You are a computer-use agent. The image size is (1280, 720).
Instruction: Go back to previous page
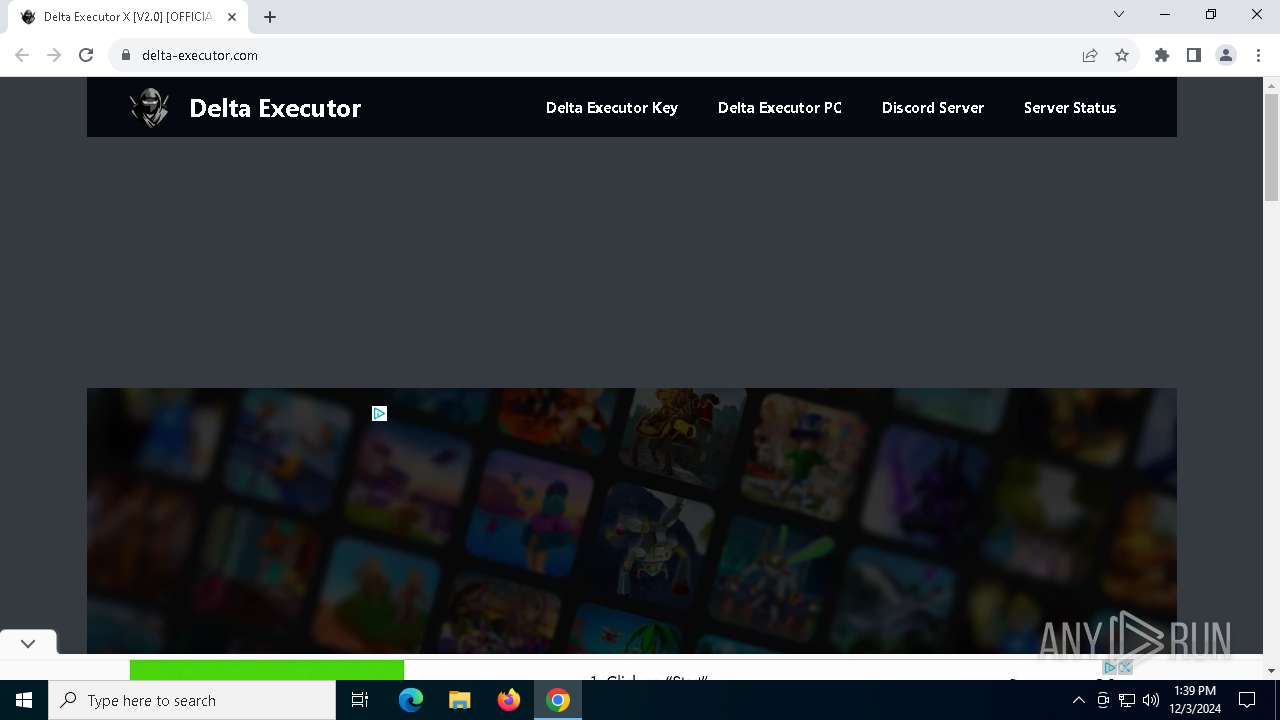(22, 55)
